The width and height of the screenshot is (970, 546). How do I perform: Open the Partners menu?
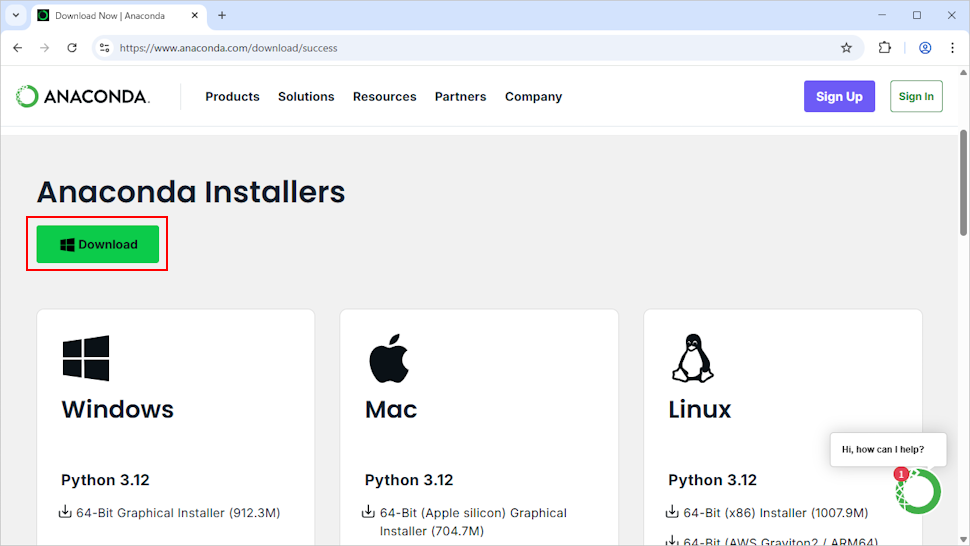461,96
